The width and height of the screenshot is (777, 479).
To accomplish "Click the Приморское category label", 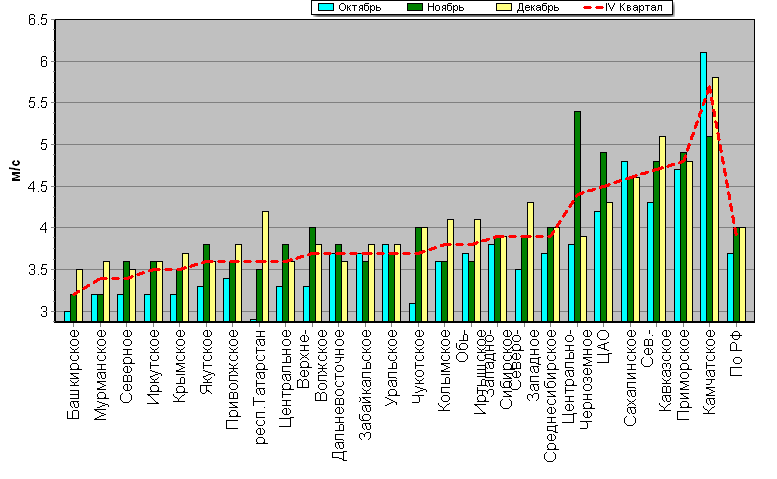I will (683, 375).
